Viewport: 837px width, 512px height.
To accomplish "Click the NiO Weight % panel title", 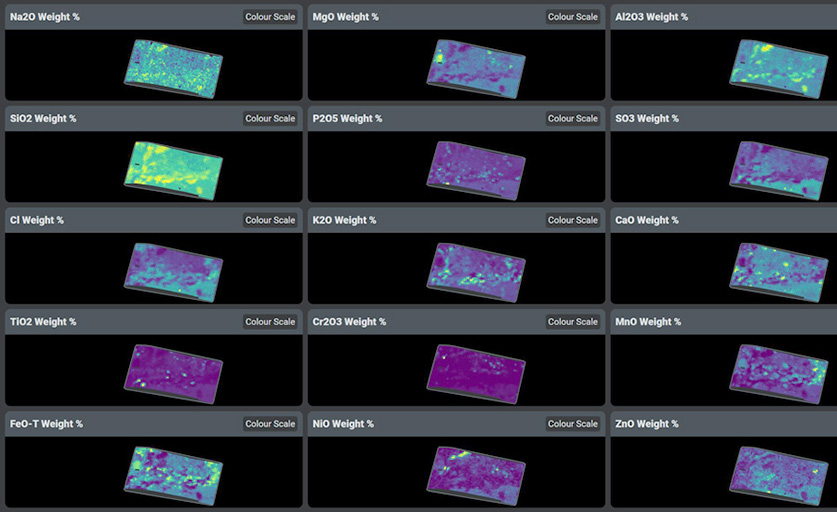I will pyautogui.click(x=343, y=423).
